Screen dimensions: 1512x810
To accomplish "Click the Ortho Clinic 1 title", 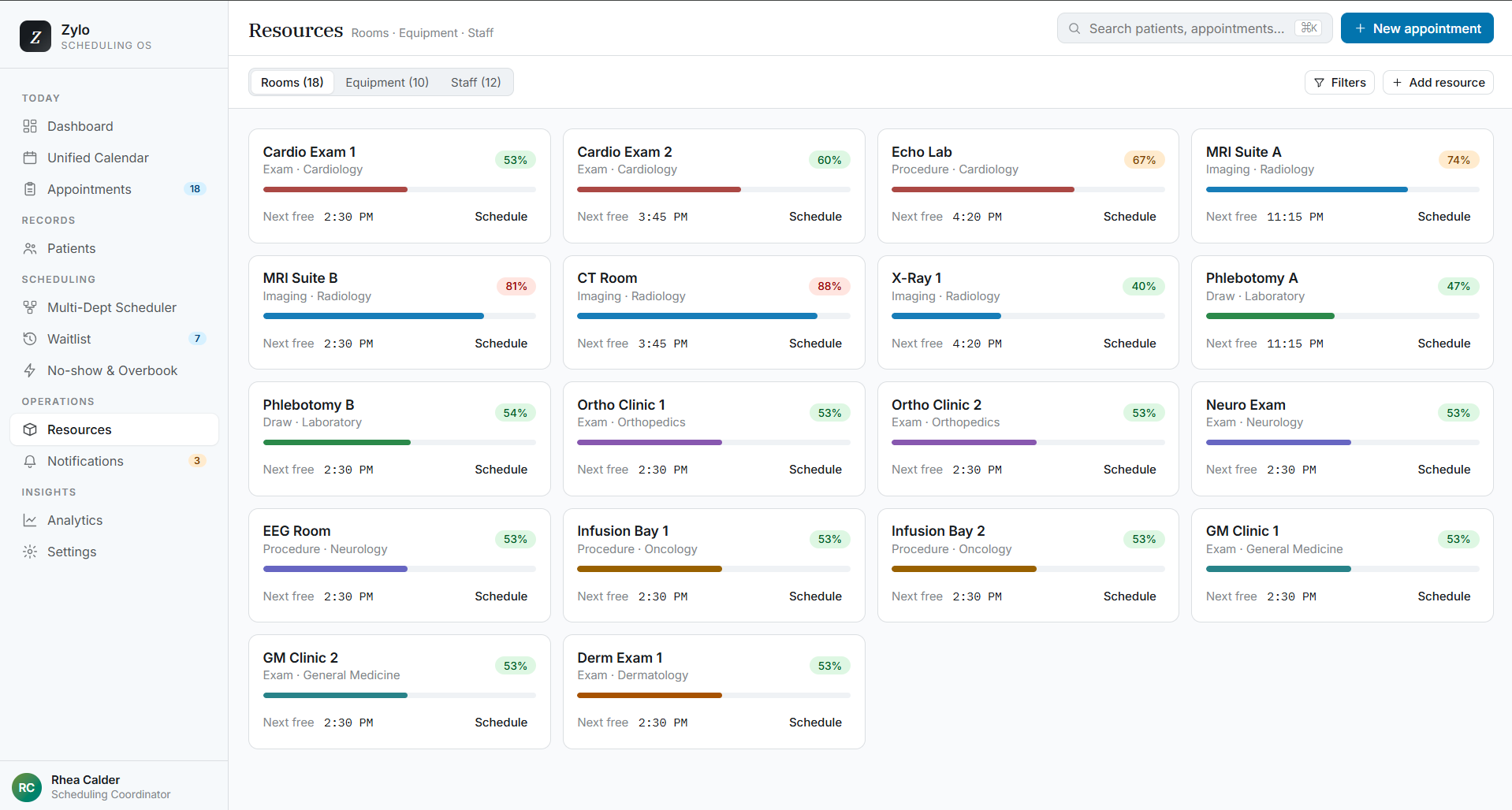I will tap(621, 405).
